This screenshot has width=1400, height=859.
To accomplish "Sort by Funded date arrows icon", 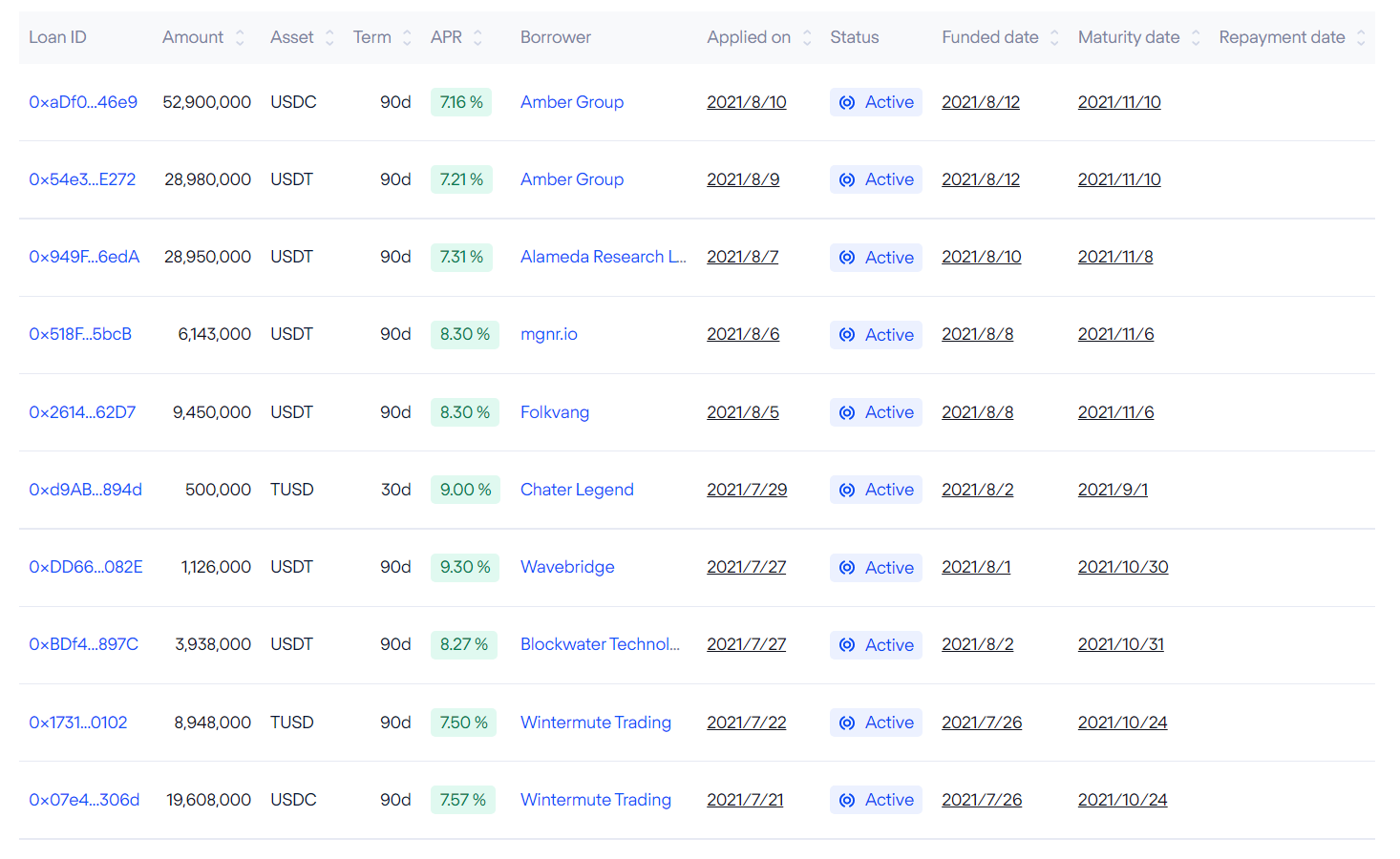I will pos(1054,37).
